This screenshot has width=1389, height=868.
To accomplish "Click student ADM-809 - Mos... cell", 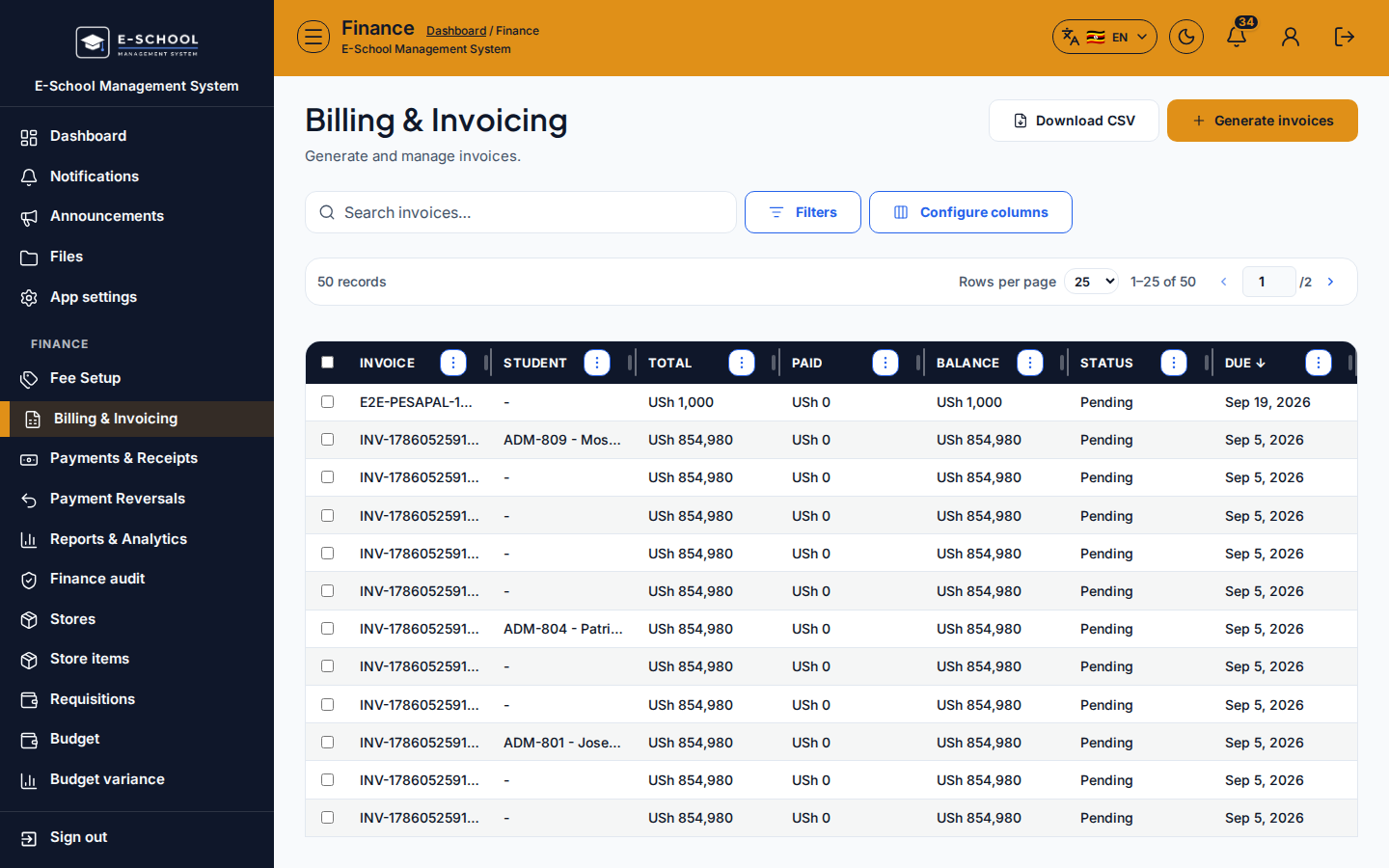I will 562,440.
